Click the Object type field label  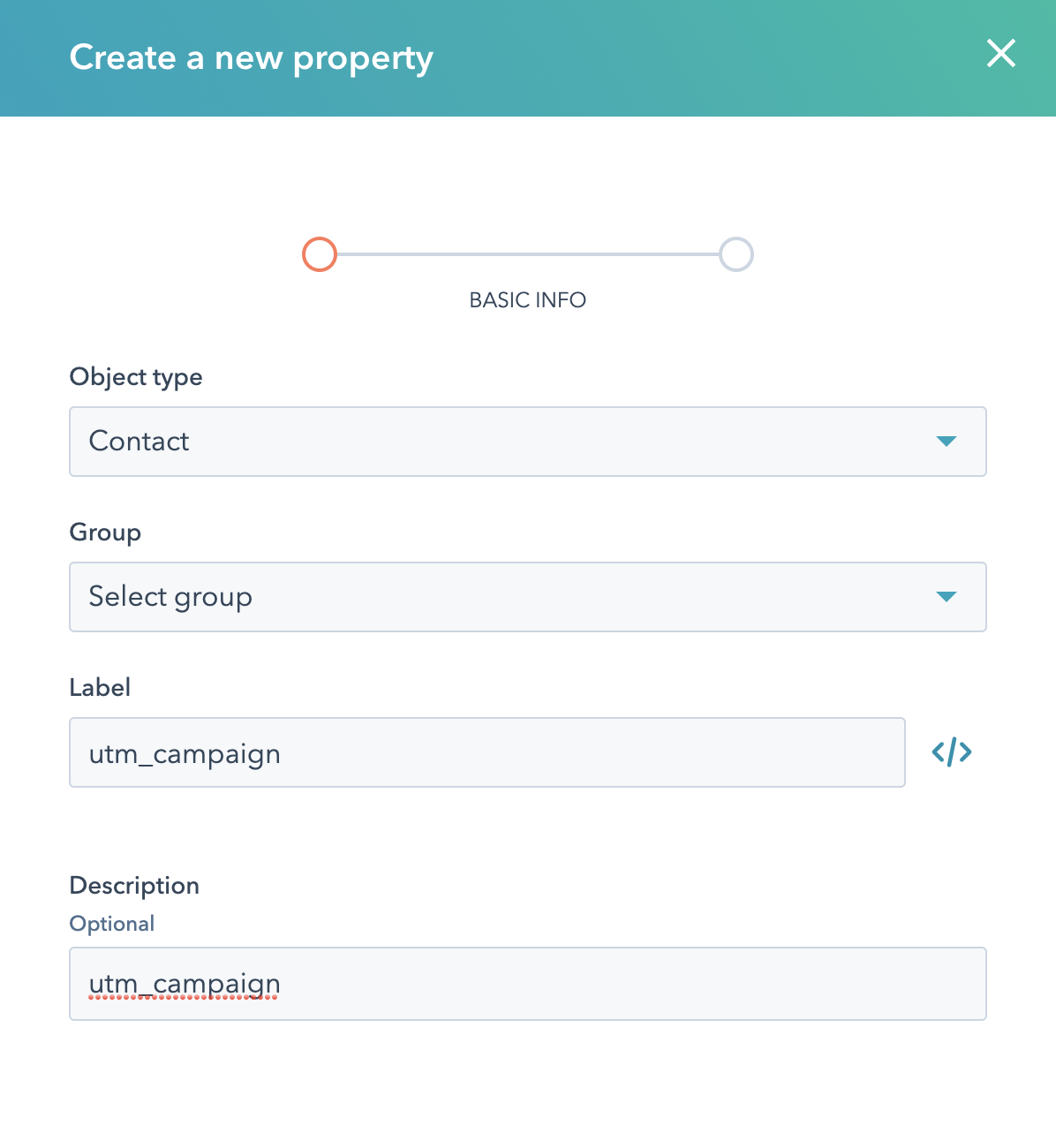coord(136,377)
